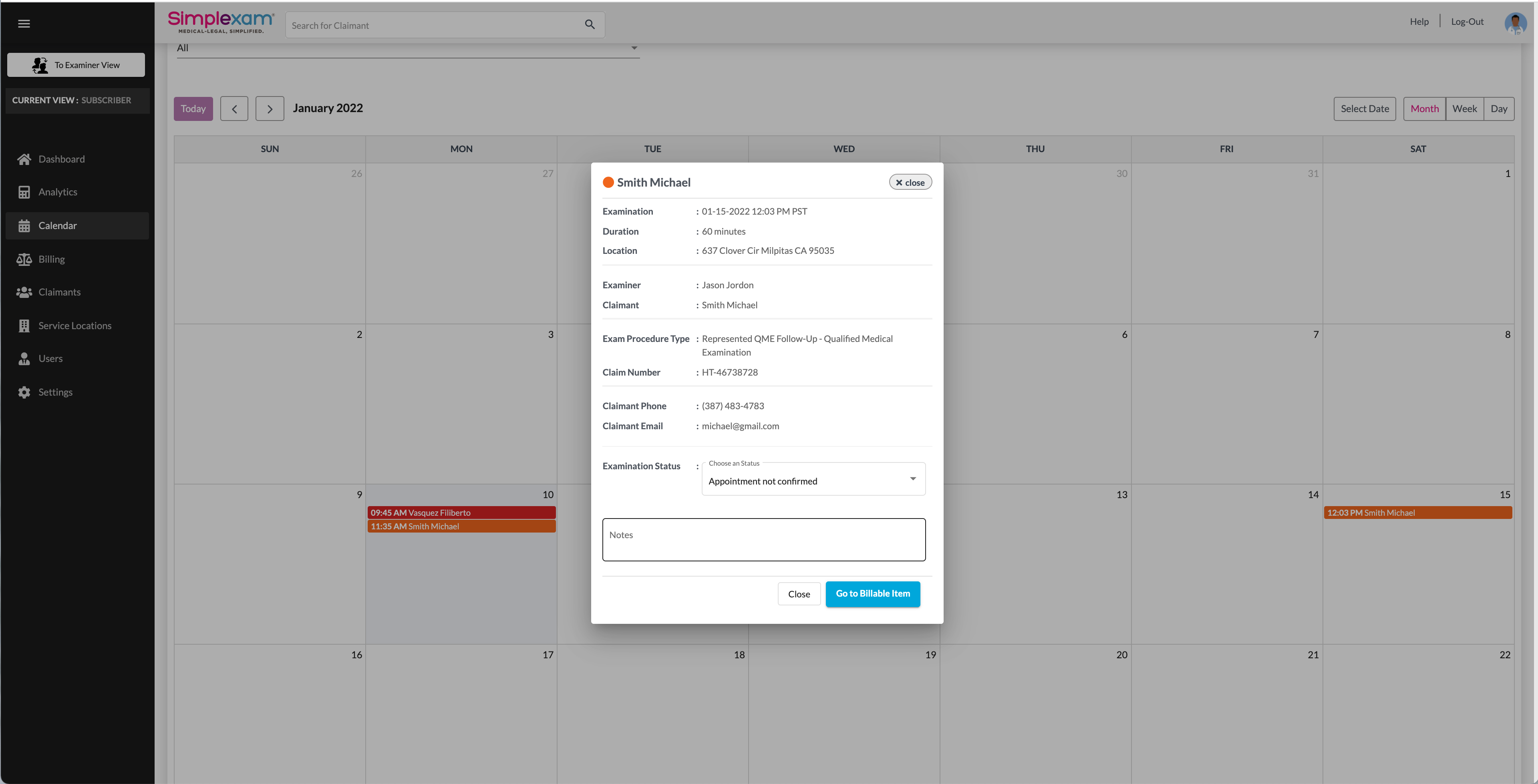Image resolution: width=1538 pixels, height=784 pixels.
Task: Click the search magnifier icon
Action: [x=589, y=24]
